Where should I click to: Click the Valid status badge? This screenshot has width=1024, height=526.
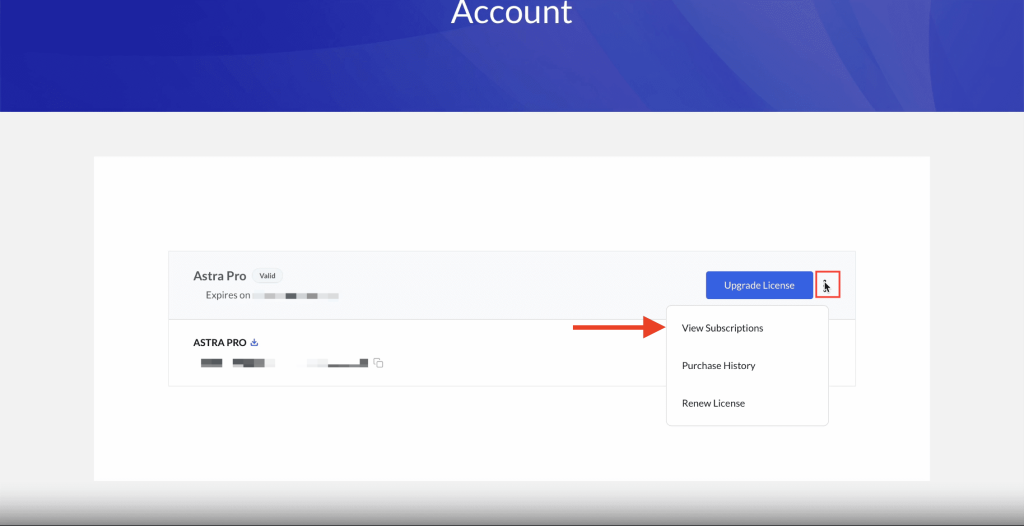coord(267,276)
